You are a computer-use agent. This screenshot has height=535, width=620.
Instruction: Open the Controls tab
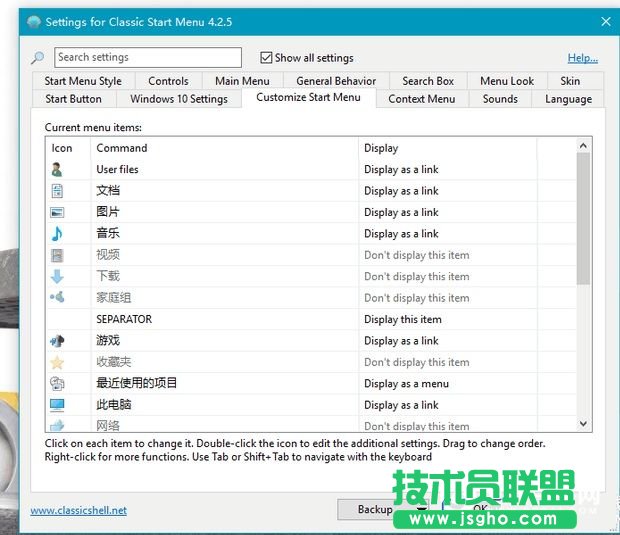[168, 81]
